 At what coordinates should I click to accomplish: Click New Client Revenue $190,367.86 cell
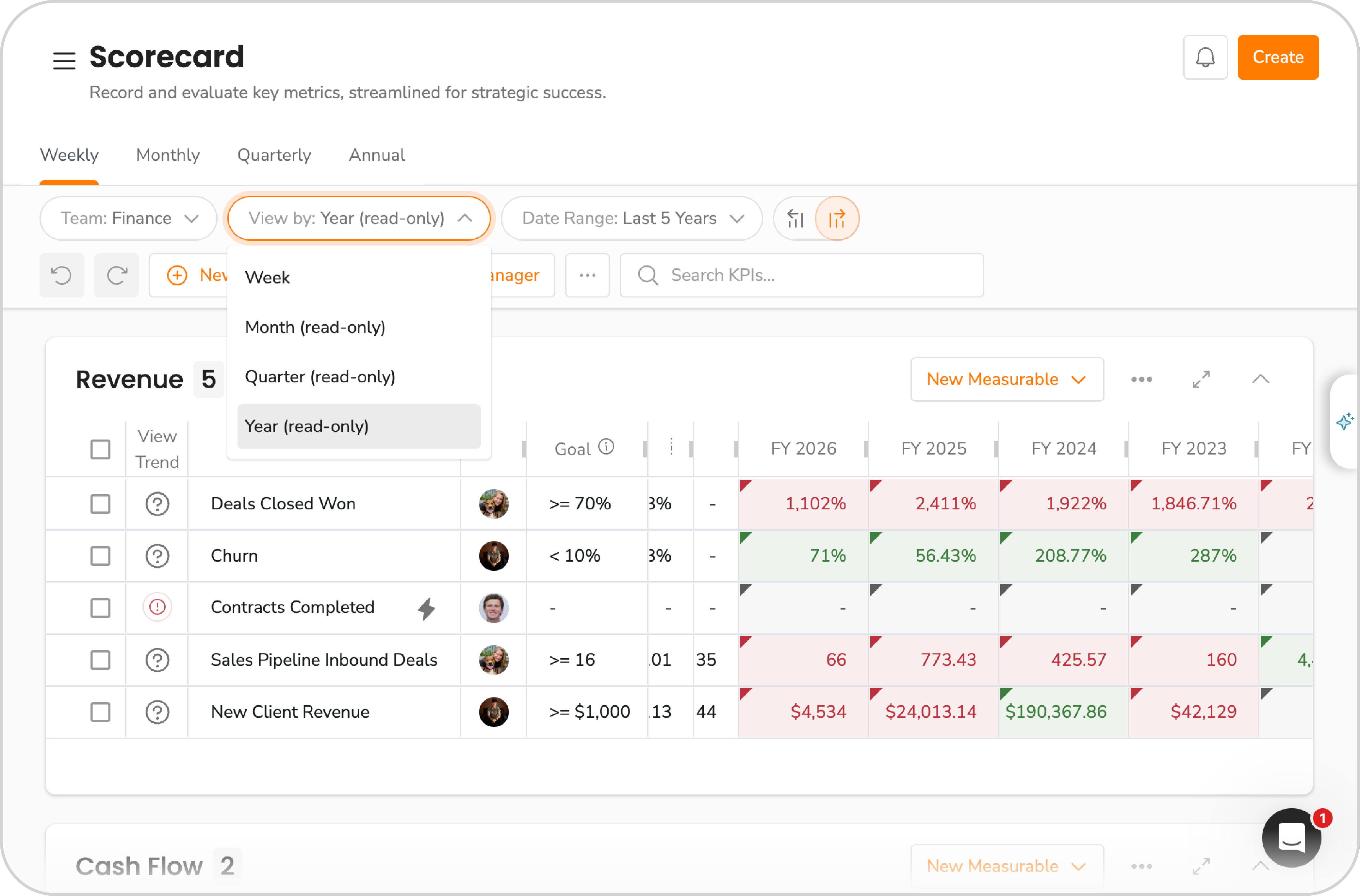[x=1063, y=712]
